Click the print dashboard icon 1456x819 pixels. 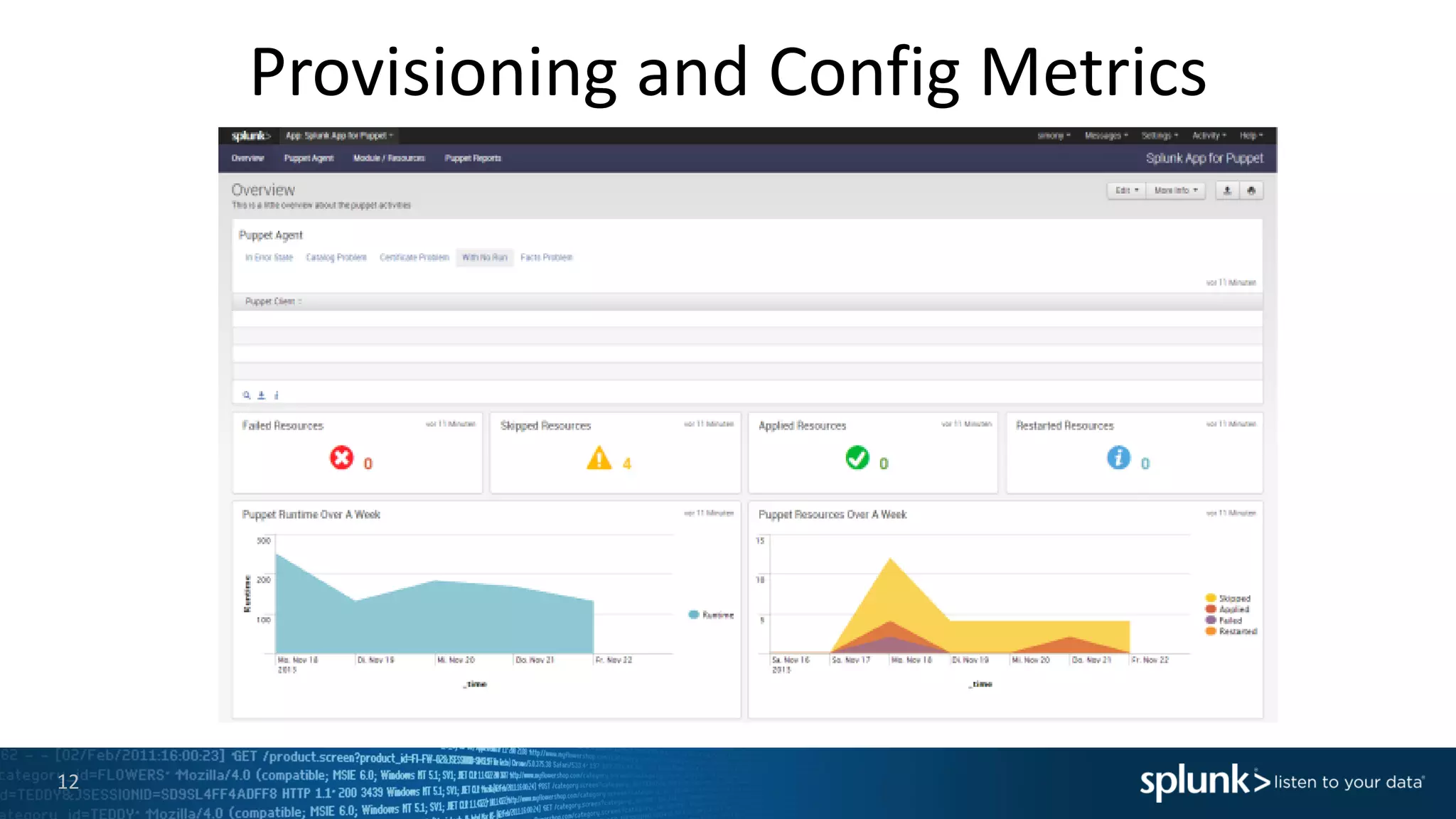[x=1251, y=191]
